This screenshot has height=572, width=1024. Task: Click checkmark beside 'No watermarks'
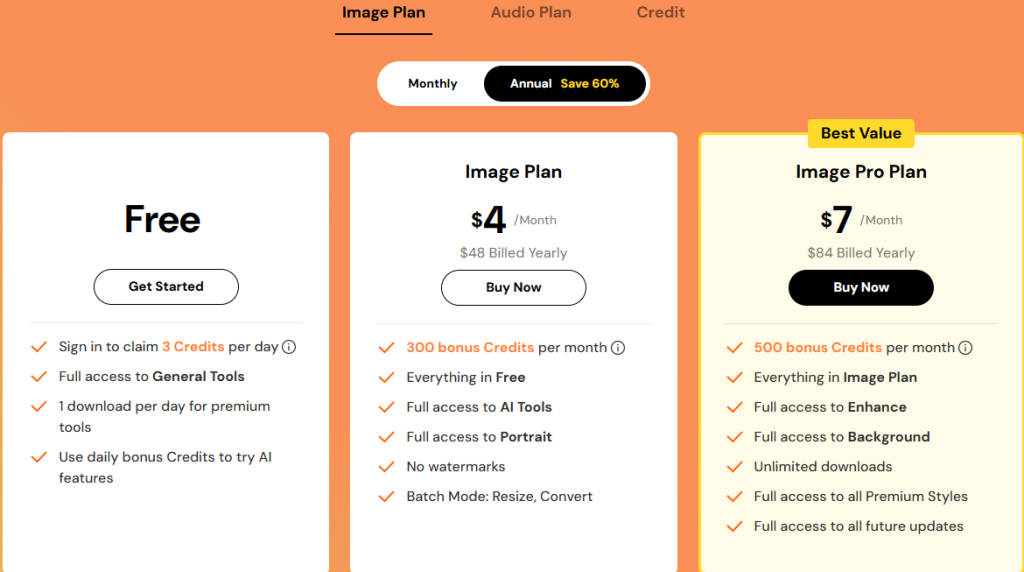point(387,467)
